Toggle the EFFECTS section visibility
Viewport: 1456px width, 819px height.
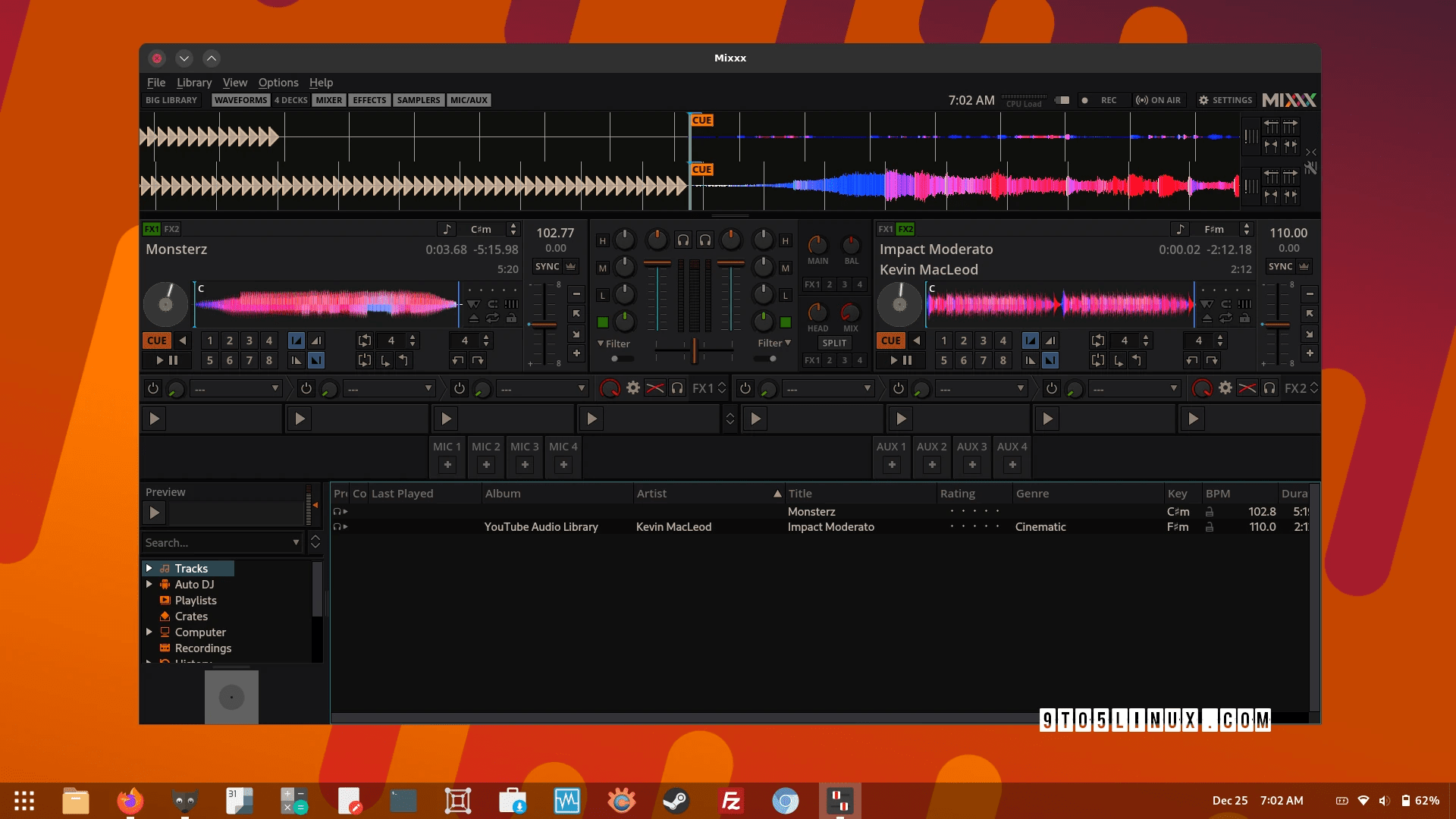coord(369,99)
